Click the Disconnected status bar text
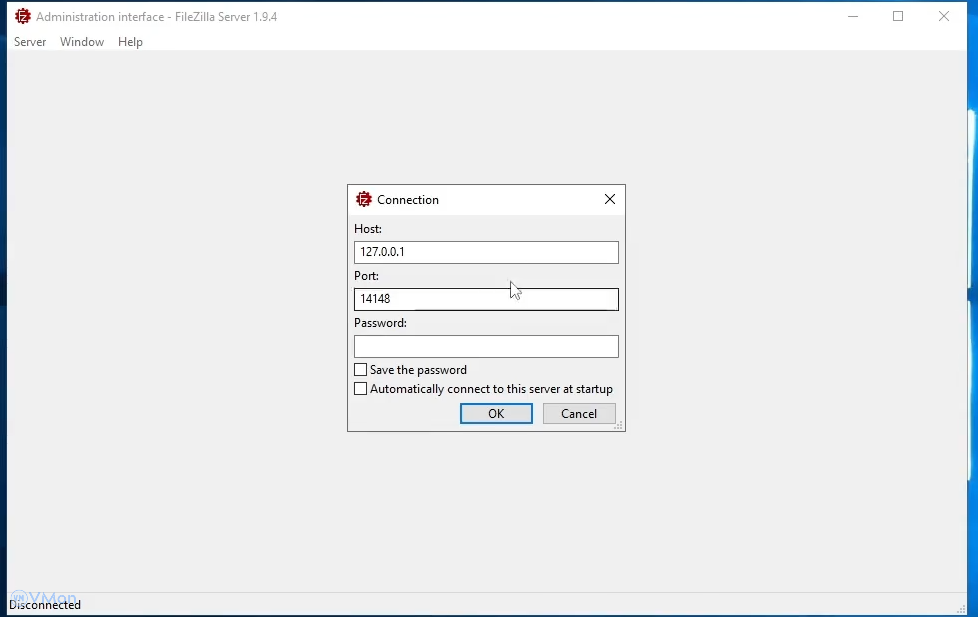This screenshot has height=617, width=978. tap(45, 605)
